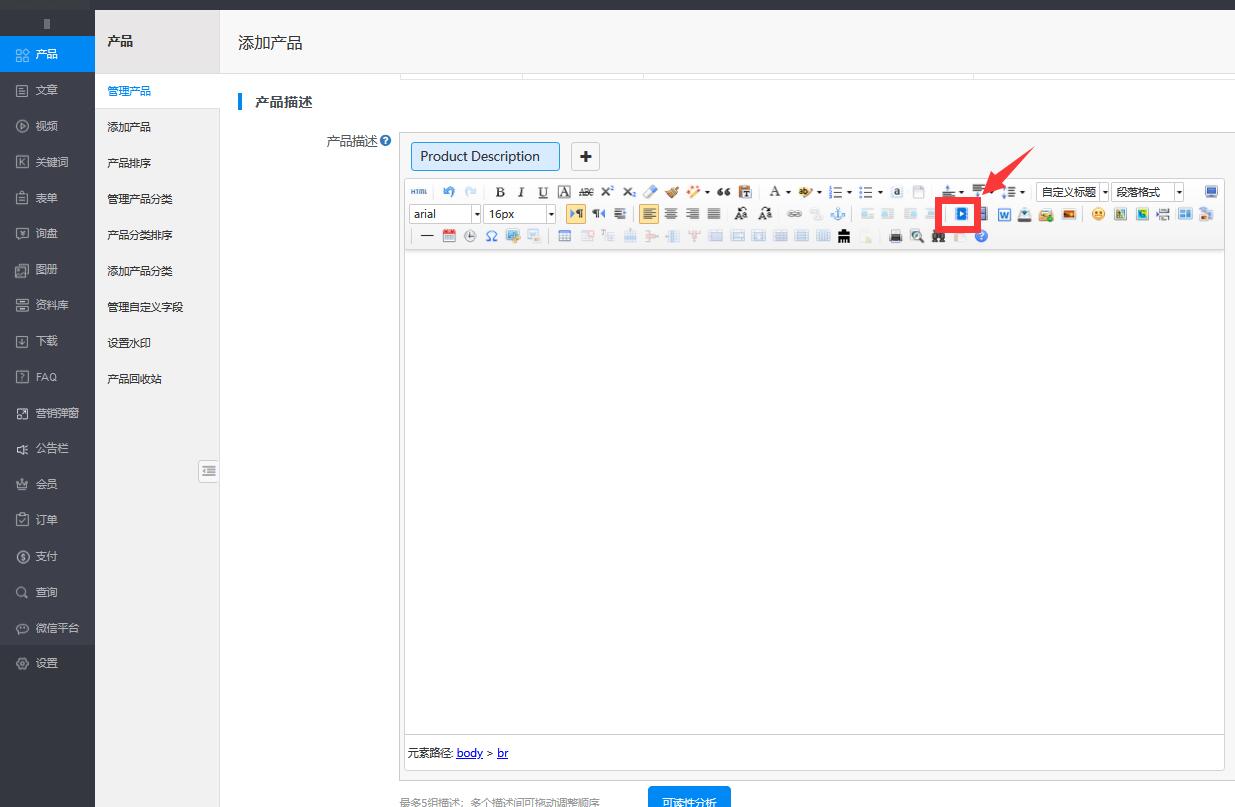
Task: Insert a special character with Omega icon
Action: (x=491, y=237)
